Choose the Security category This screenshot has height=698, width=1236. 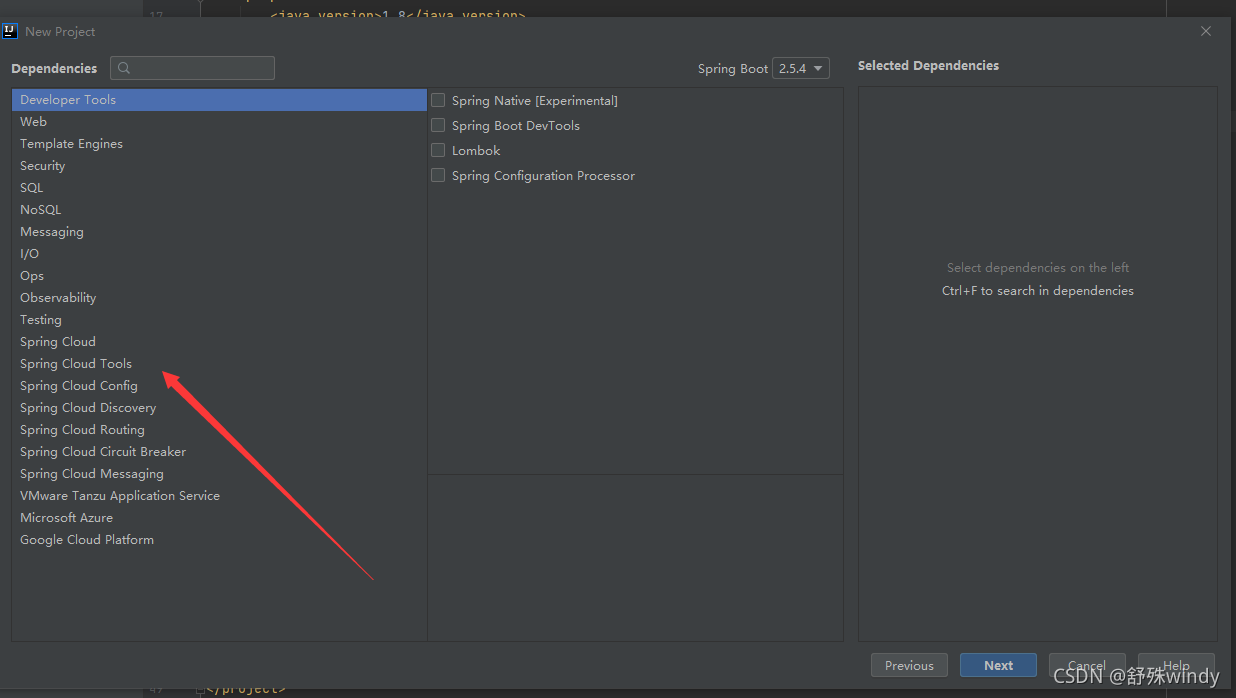[x=219, y=166]
